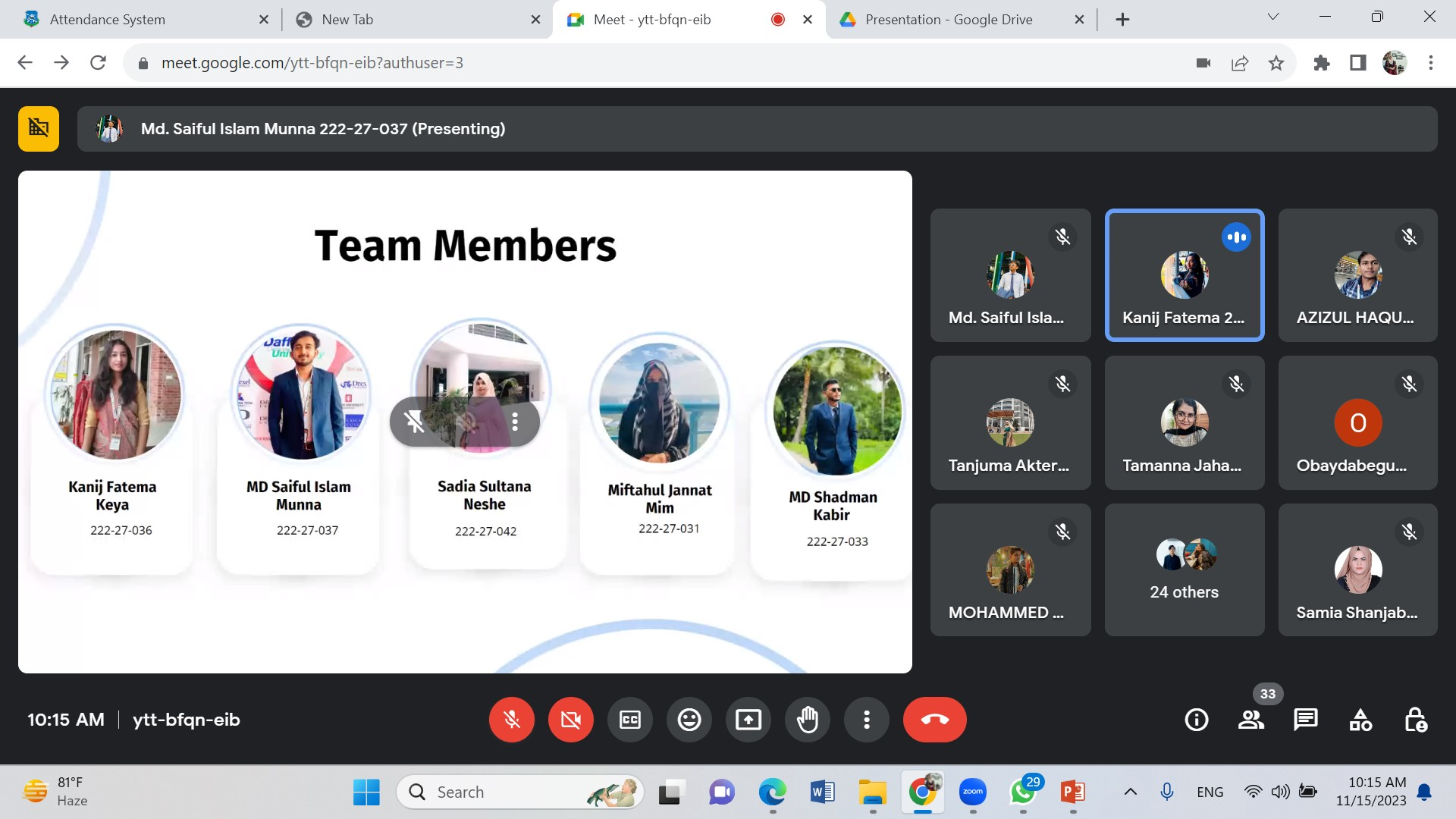Leave the call with the red hang-up button

935,720
